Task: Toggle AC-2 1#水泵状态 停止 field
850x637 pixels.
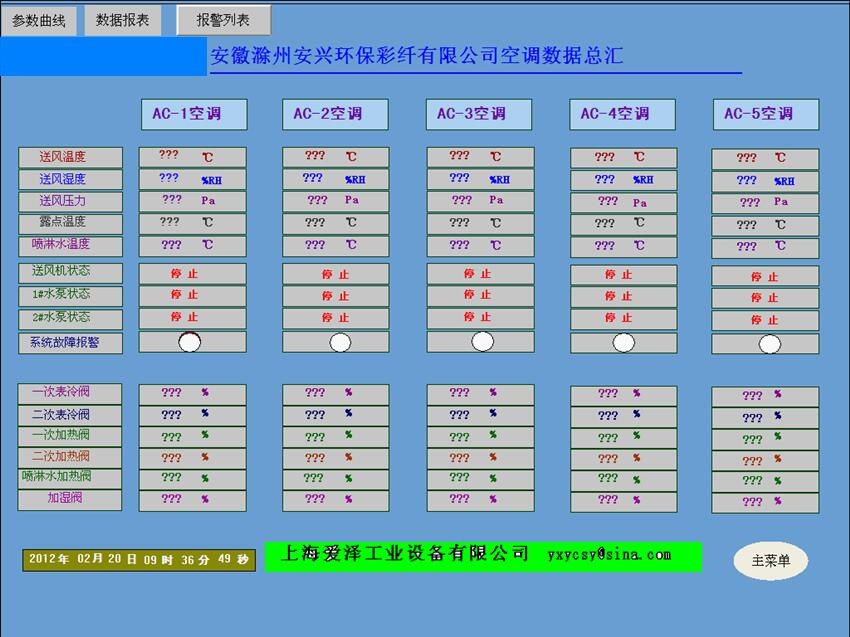Action: 335,296
